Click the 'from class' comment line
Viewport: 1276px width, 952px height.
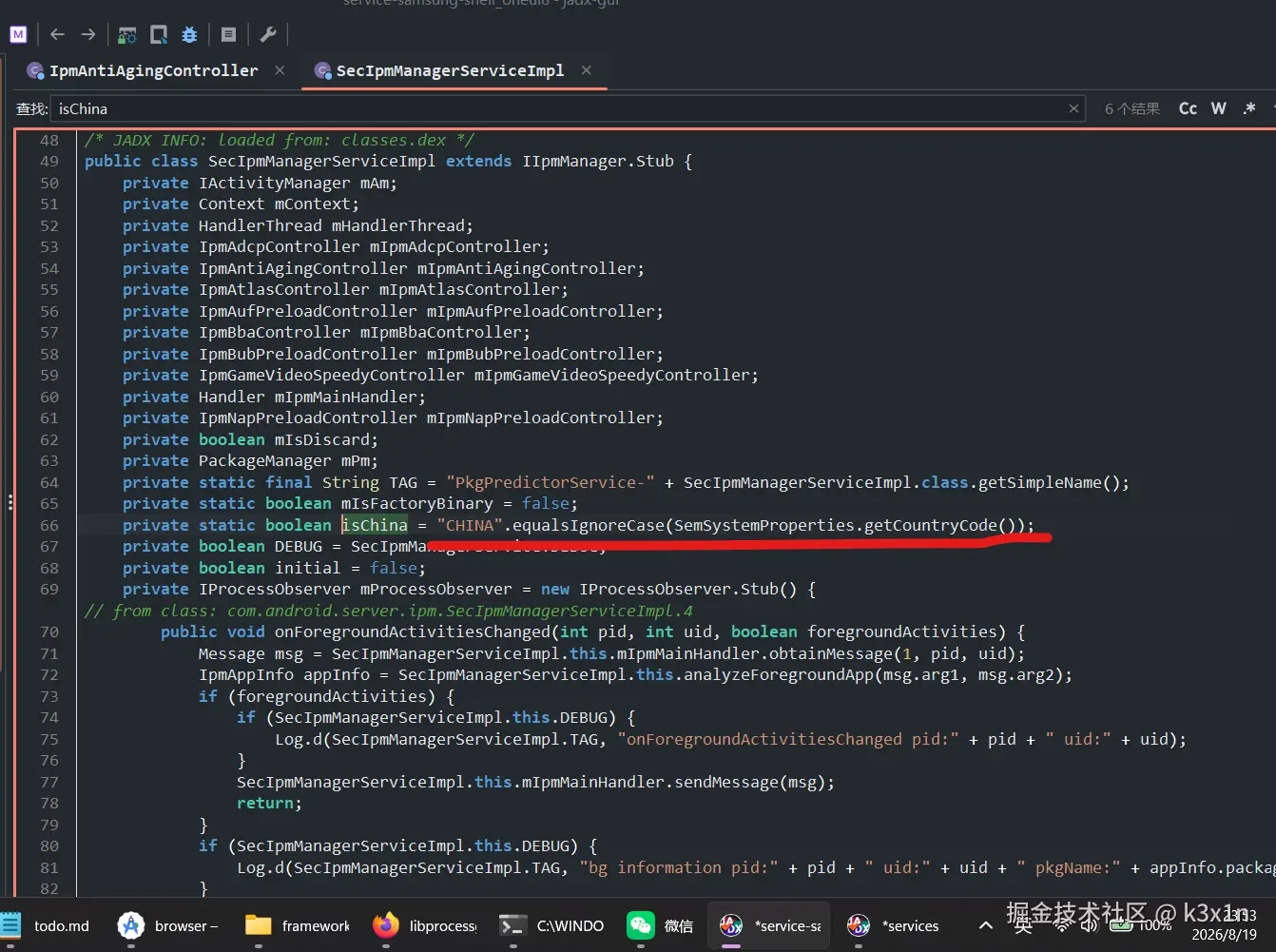(x=389, y=611)
